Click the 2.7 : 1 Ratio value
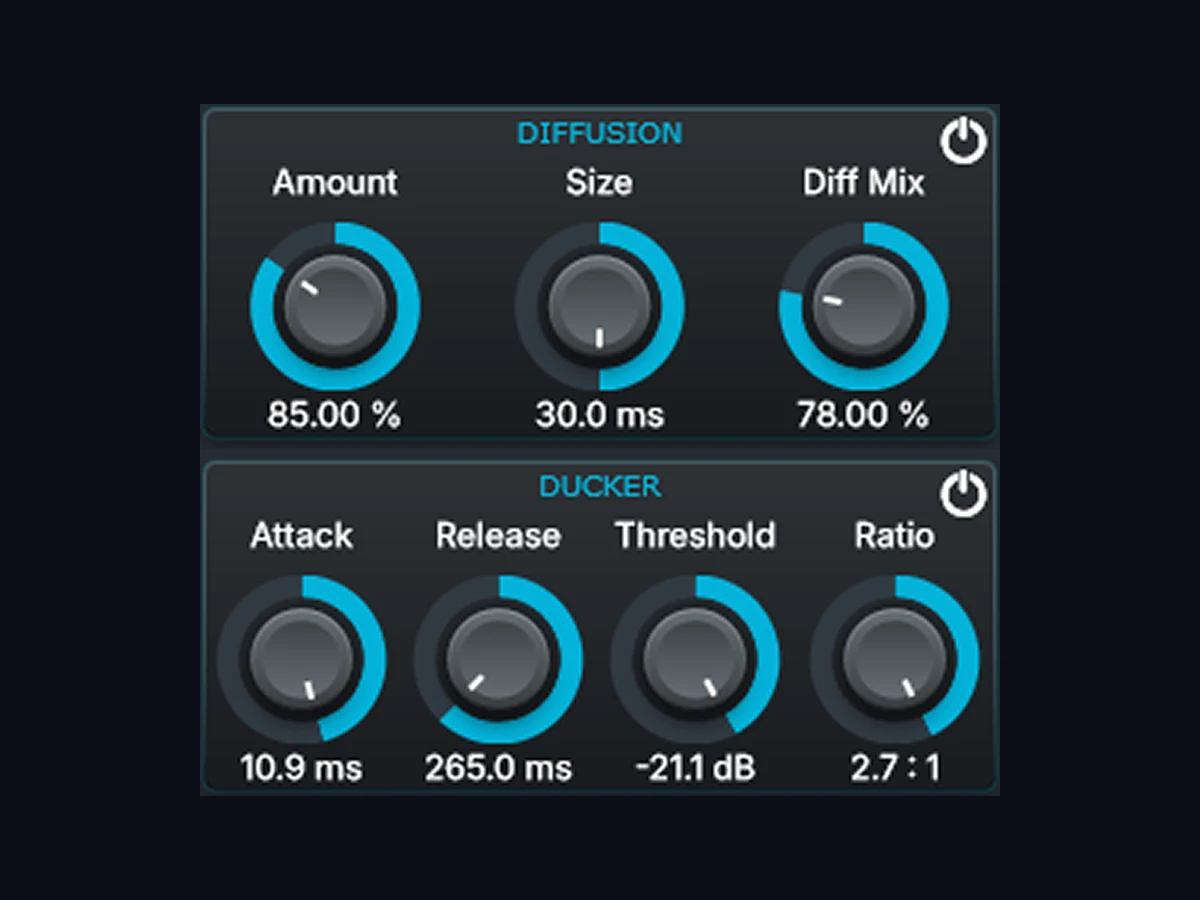This screenshot has width=1200, height=900. coord(895,768)
